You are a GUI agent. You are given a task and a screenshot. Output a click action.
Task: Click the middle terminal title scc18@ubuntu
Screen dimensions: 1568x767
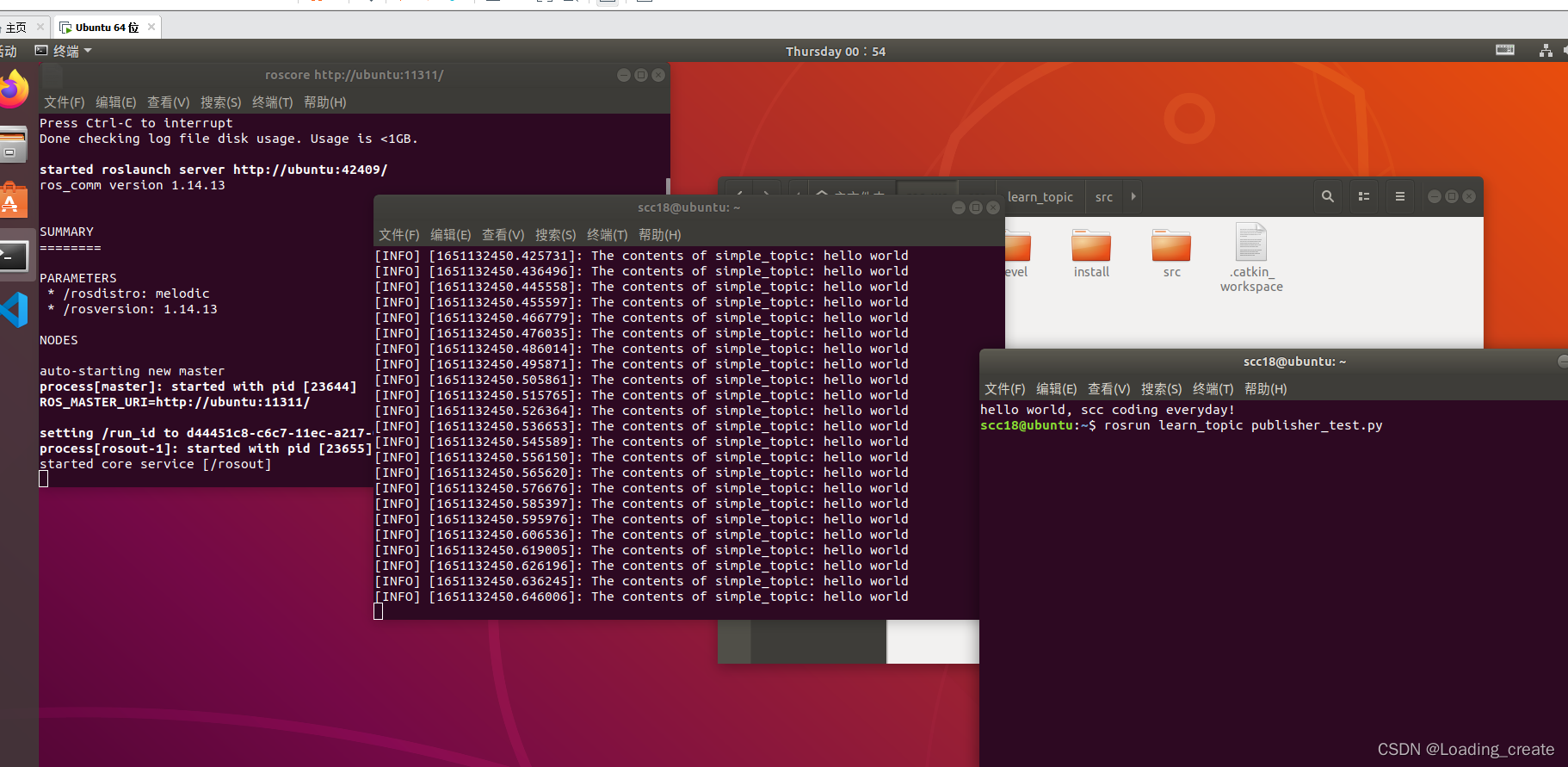pyautogui.click(x=688, y=207)
